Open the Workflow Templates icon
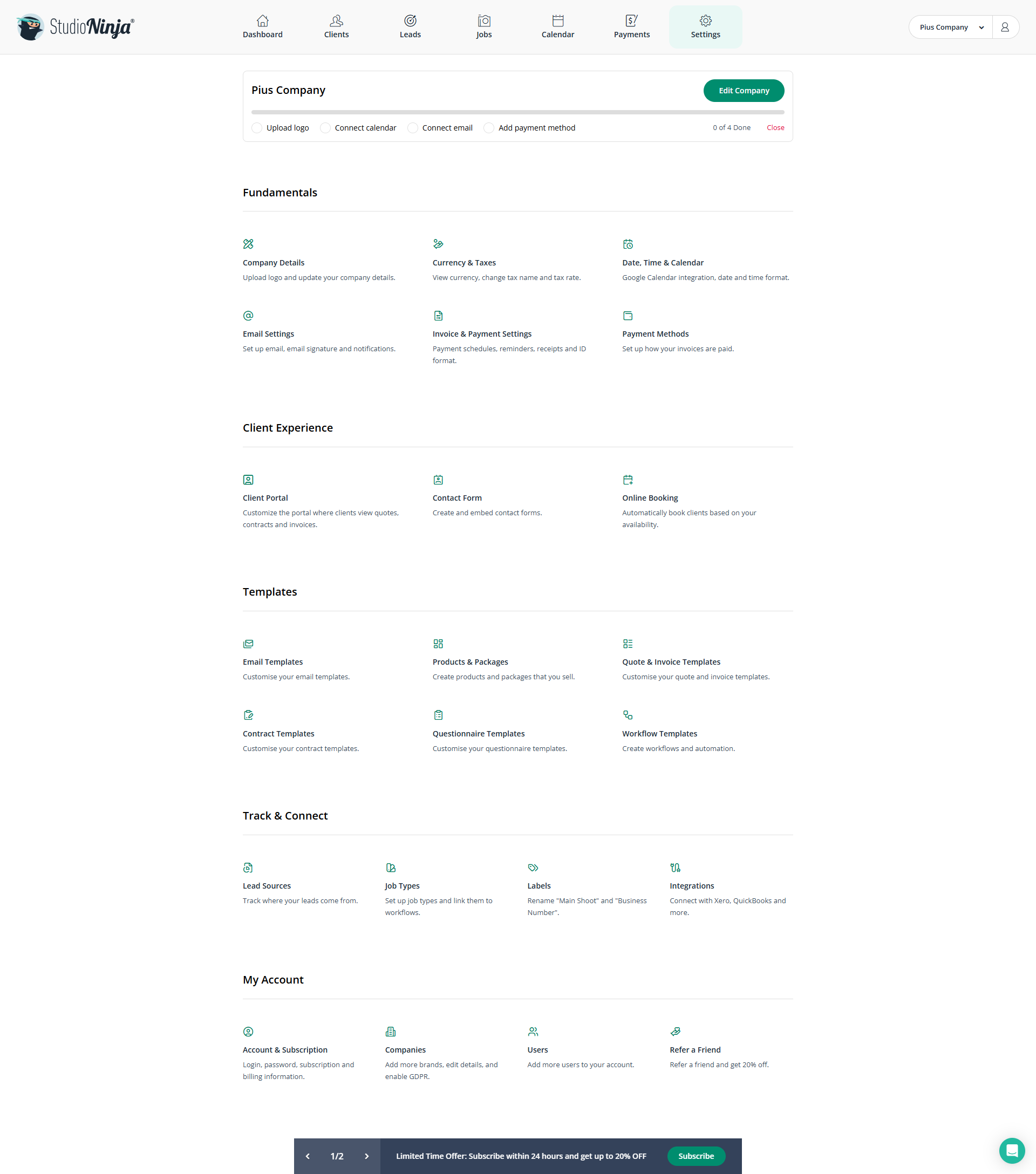 [x=628, y=715]
